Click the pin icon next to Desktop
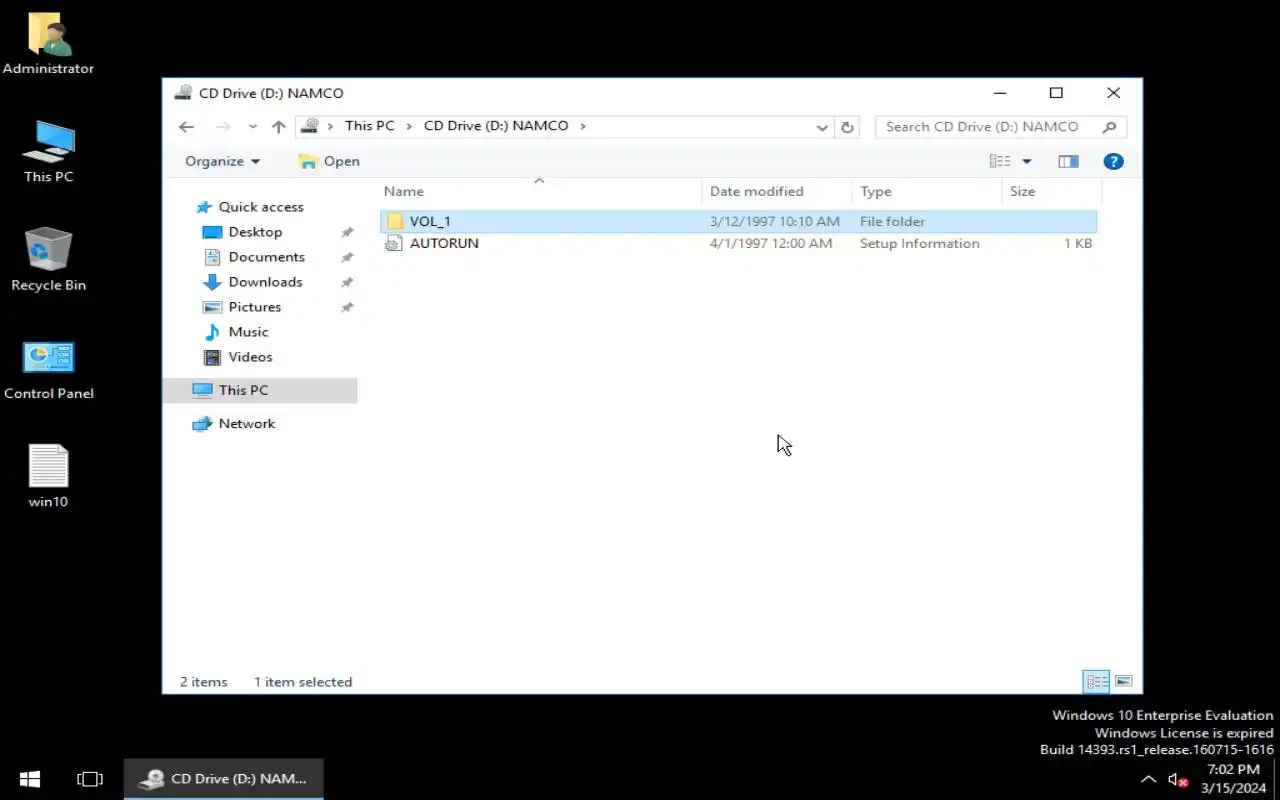Viewport: 1280px width, 800px height. tap(347, 232)
